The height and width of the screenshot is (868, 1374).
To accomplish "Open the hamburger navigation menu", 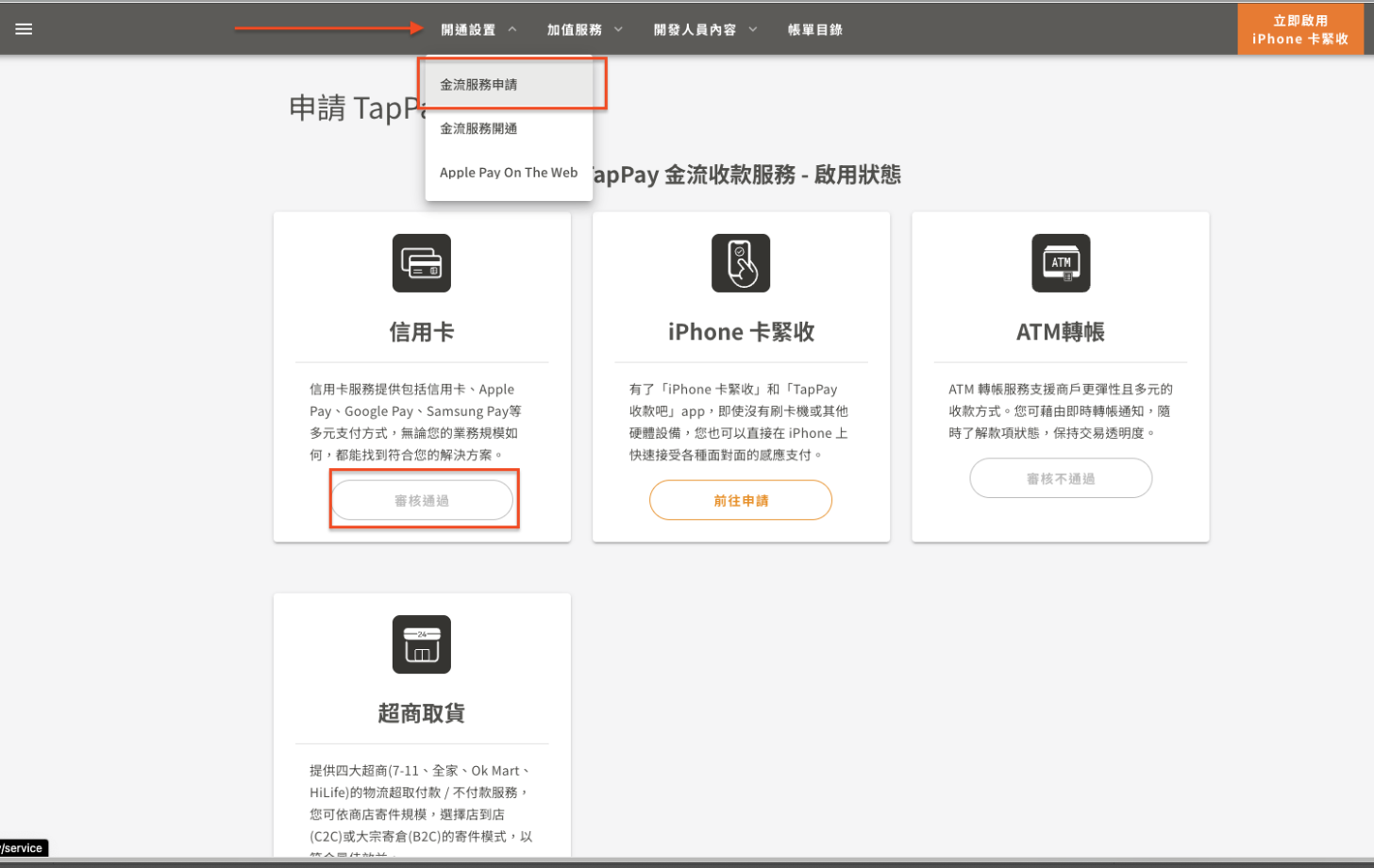I will click(24, 27).
